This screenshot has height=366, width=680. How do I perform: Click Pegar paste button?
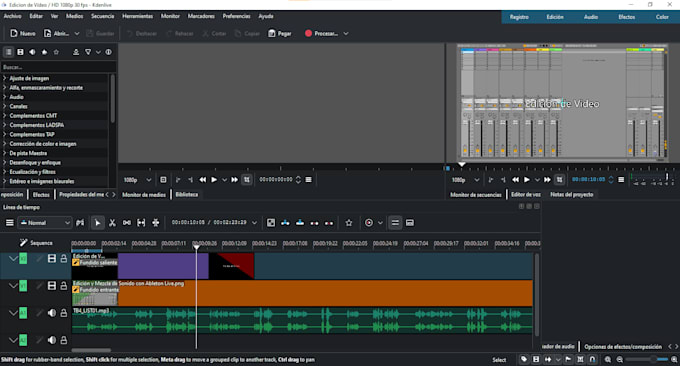pyautogui.click(x=280, y=33)
